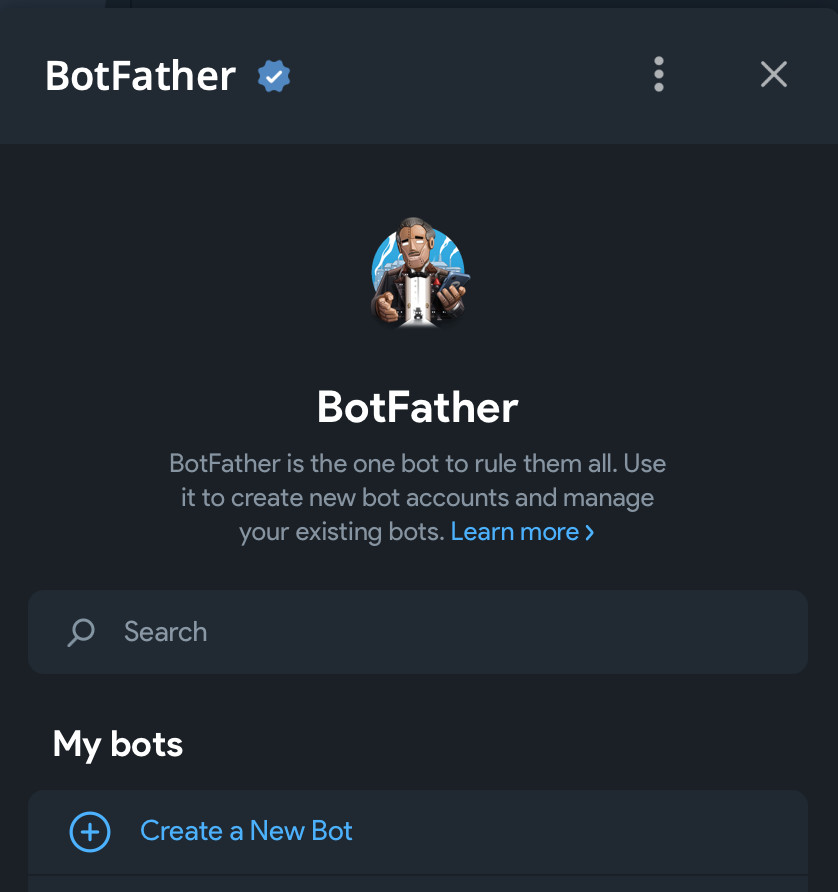The image size is (838, 892).
Task: Open the BotFather avatar picture
Action: coord(418,271)
